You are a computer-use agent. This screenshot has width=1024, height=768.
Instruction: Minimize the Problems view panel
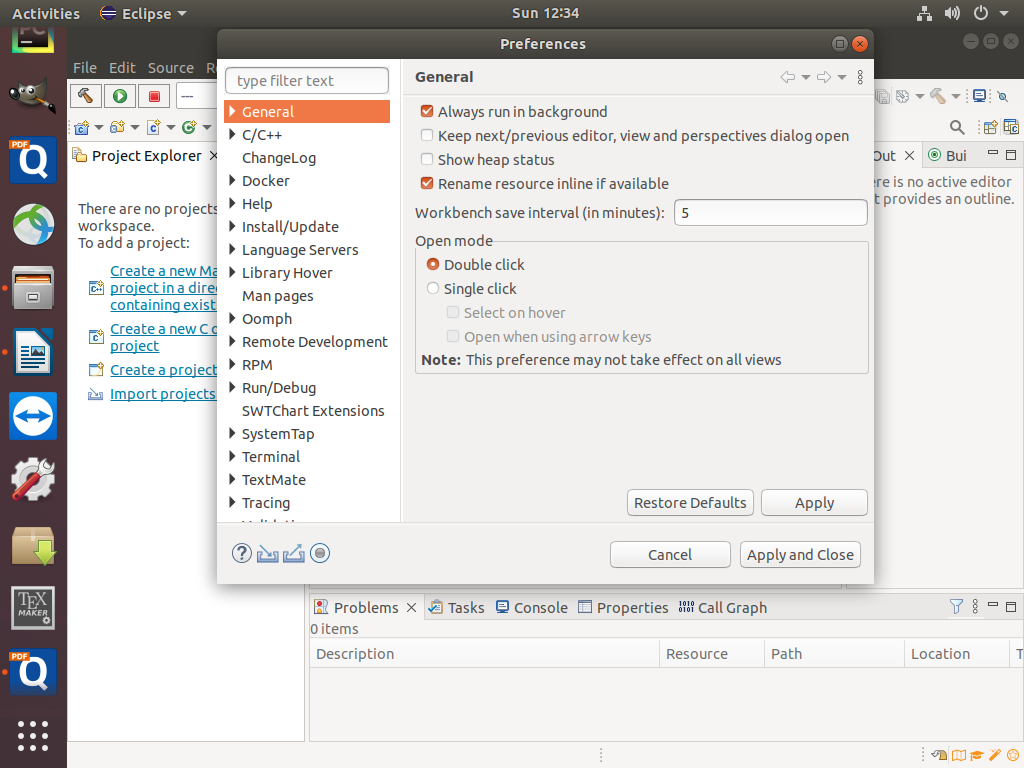coord(993,605)
